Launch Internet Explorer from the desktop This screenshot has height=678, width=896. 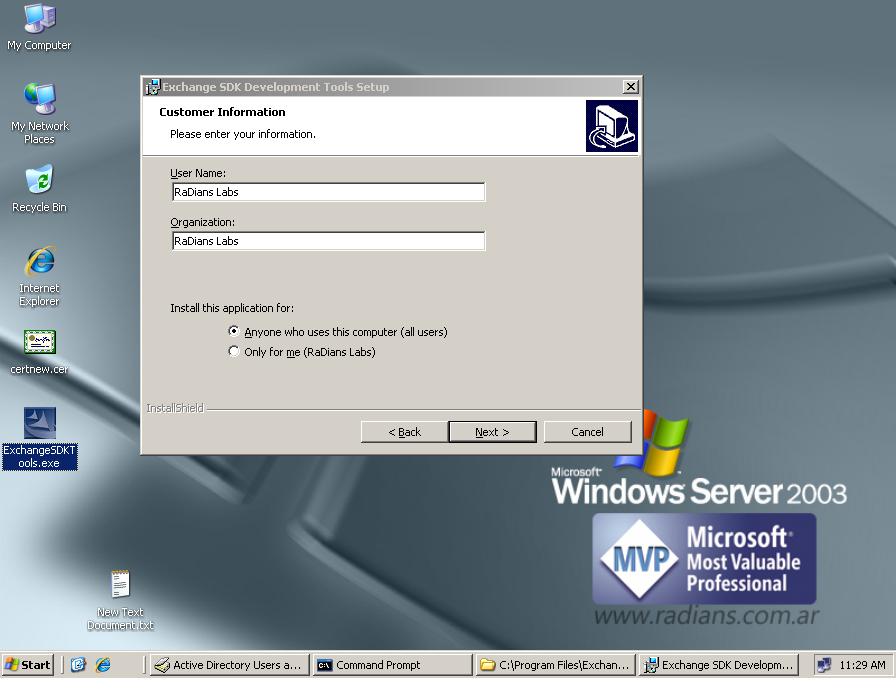(x=39, y=262)
